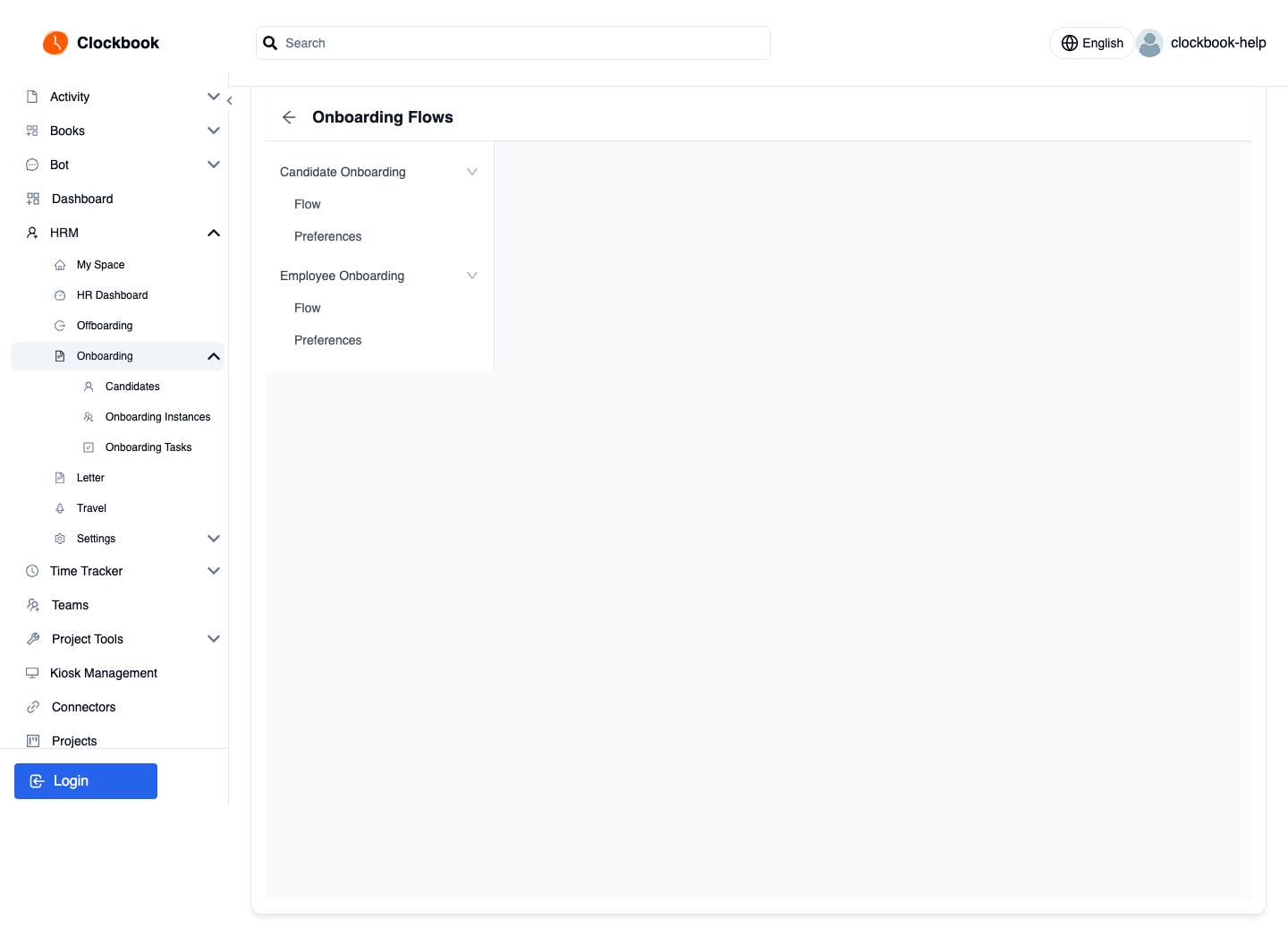Expand the Project Tools chevron
Viewport: 1288px width, 936px height.
pos(214,639)
